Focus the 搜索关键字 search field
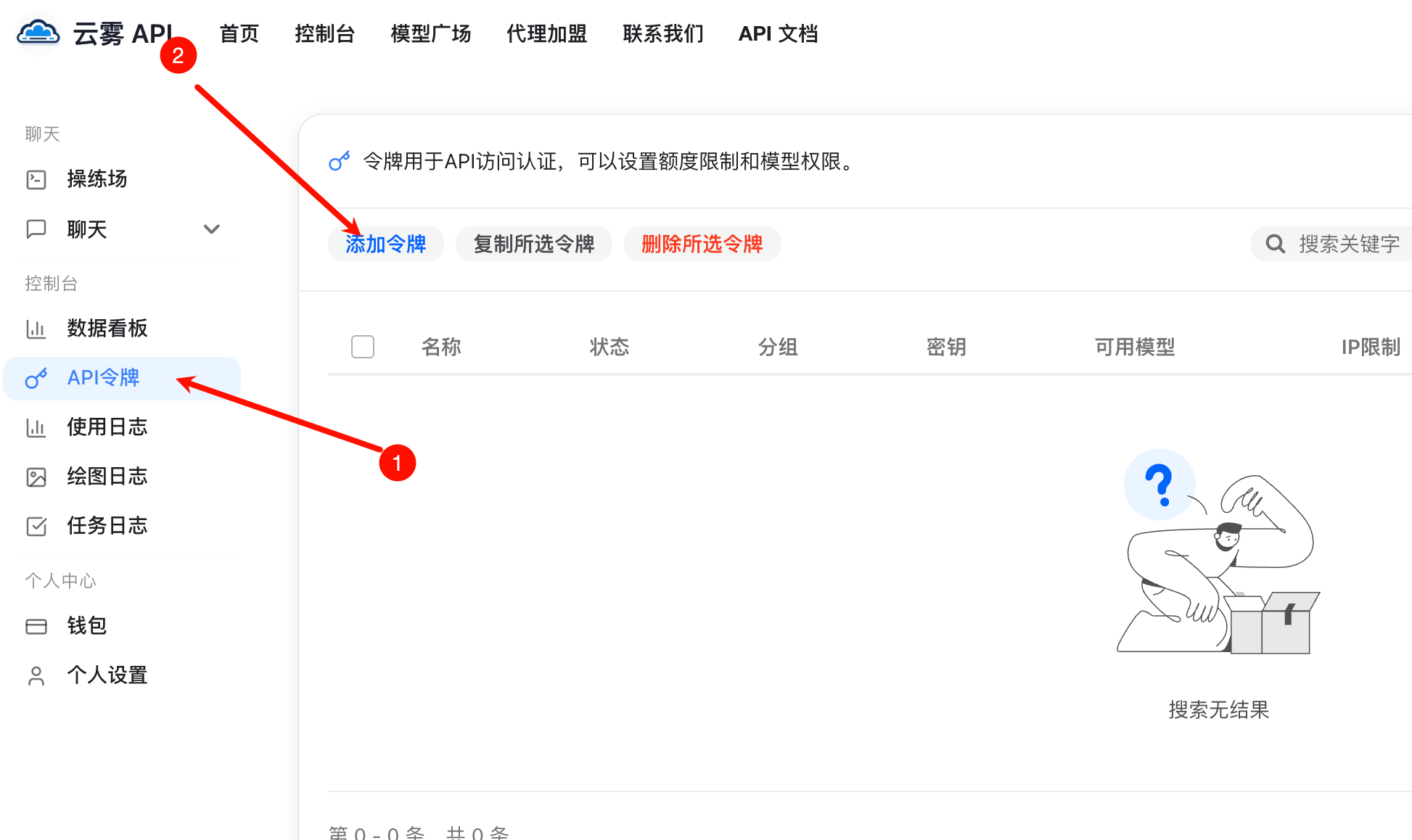 1348,244
